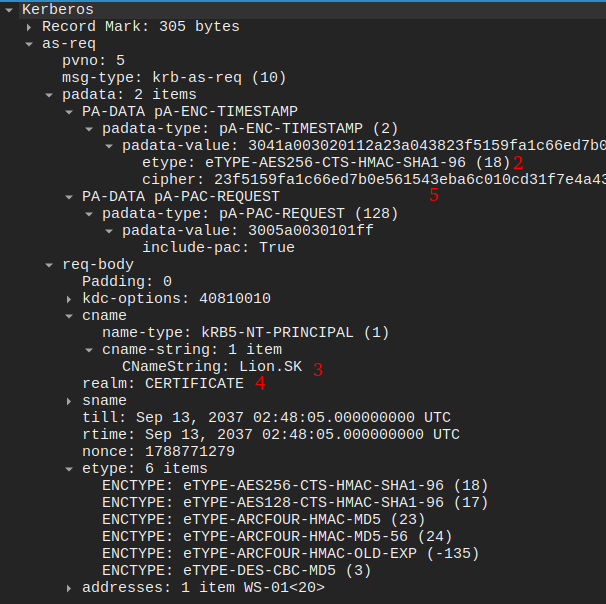Collapse the PA-DATA pA-PAC-REQUEST node
The image size is (606, 604).
[69, 196]
